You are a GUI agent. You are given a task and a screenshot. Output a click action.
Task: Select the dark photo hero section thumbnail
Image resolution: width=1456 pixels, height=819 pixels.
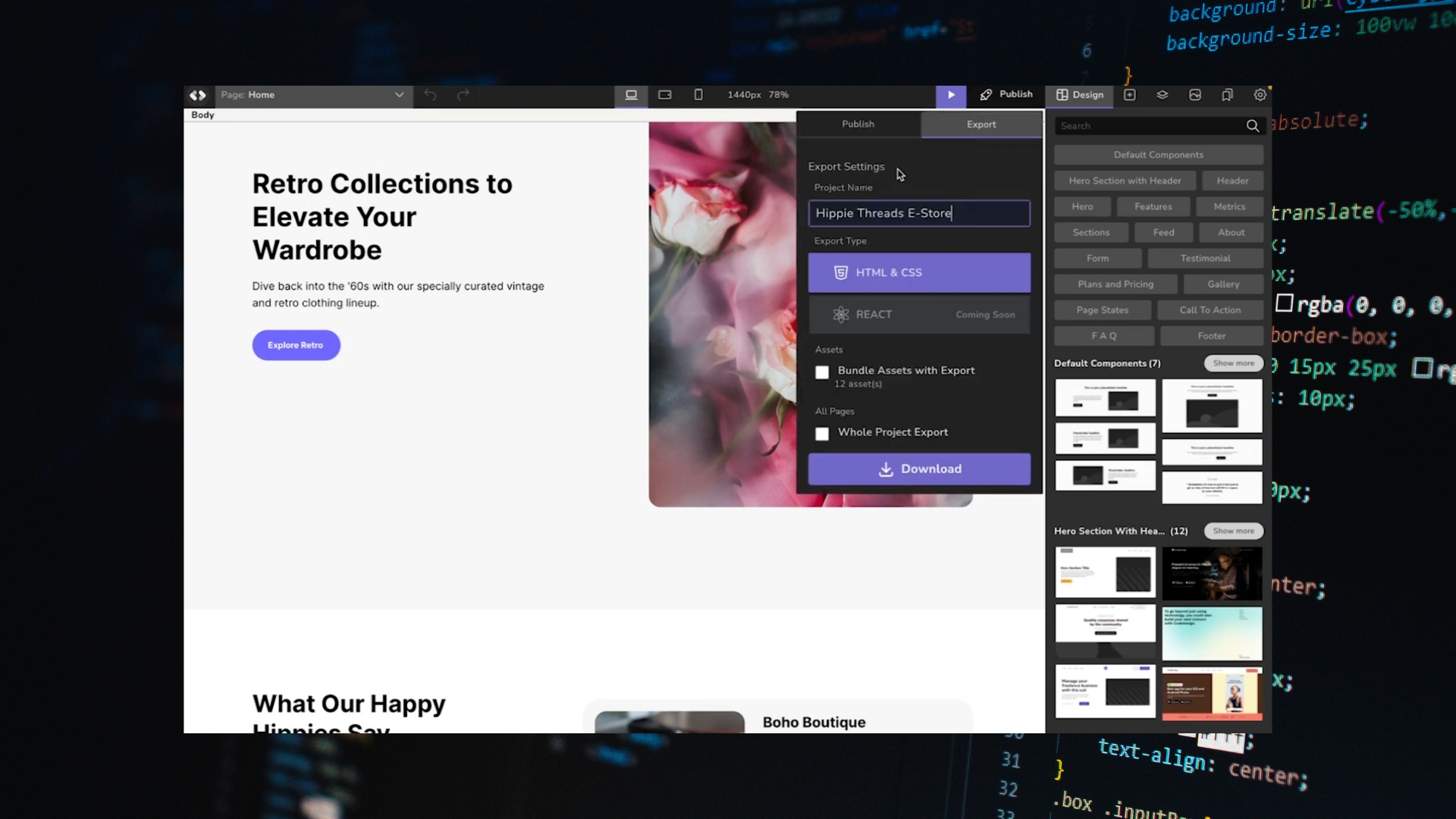(1212, 573)
